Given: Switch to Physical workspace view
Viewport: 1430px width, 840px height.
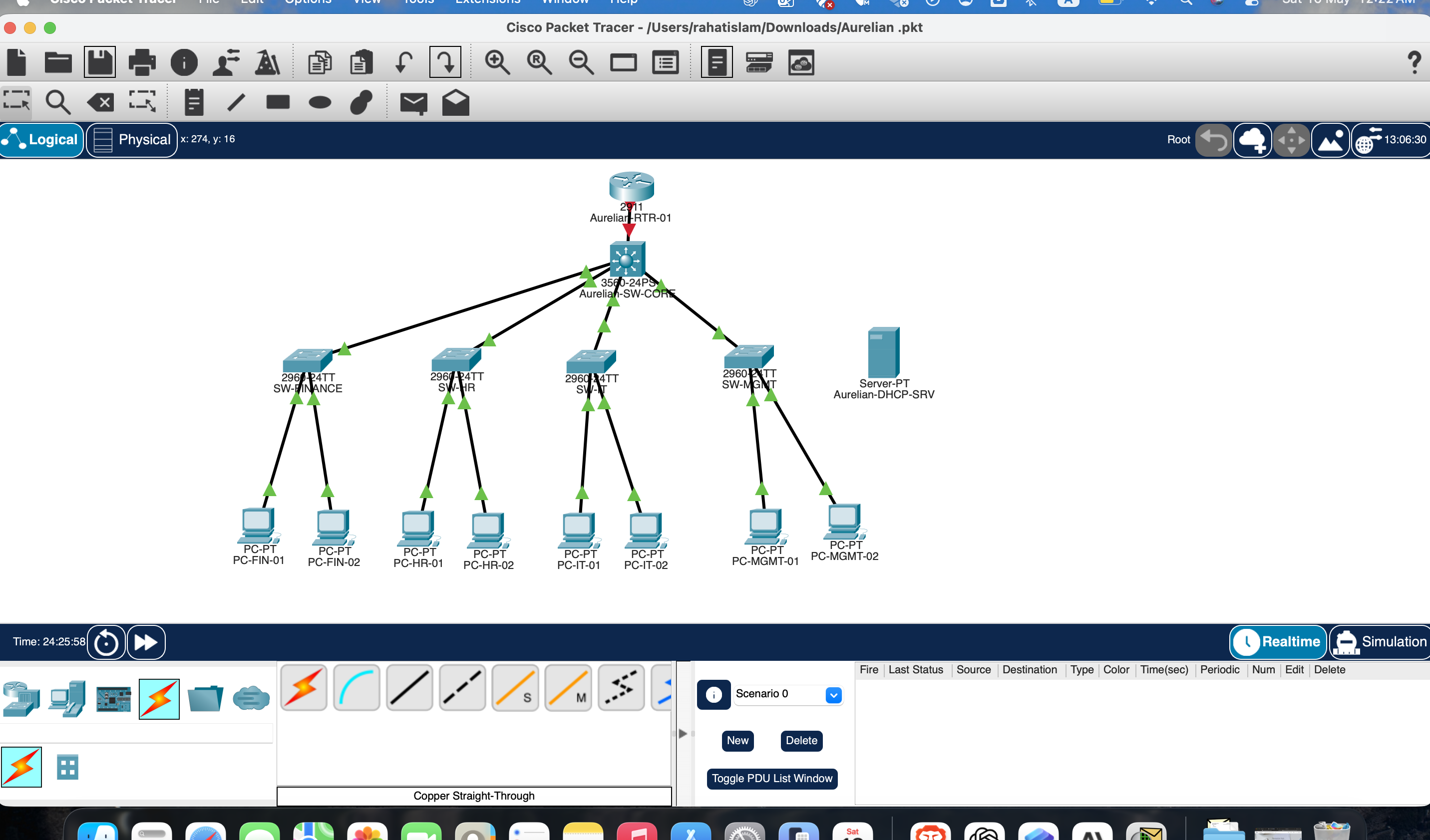Looking at the screenshot, I should 132,140.
